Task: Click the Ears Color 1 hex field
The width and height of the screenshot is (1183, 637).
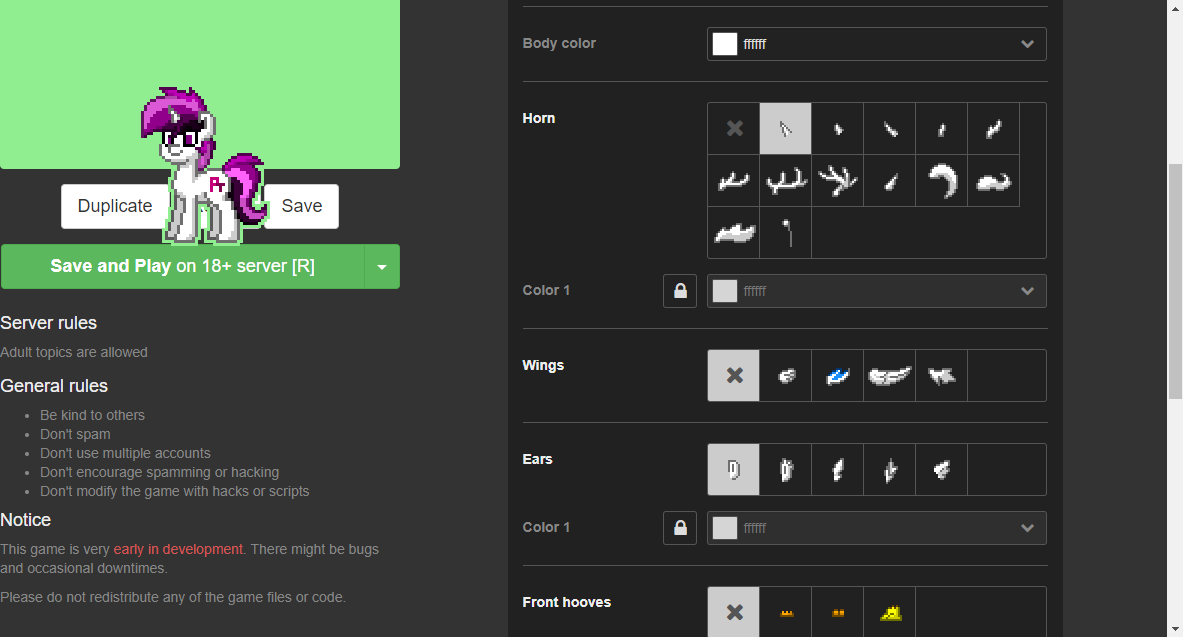Action: tap(875, 528)
